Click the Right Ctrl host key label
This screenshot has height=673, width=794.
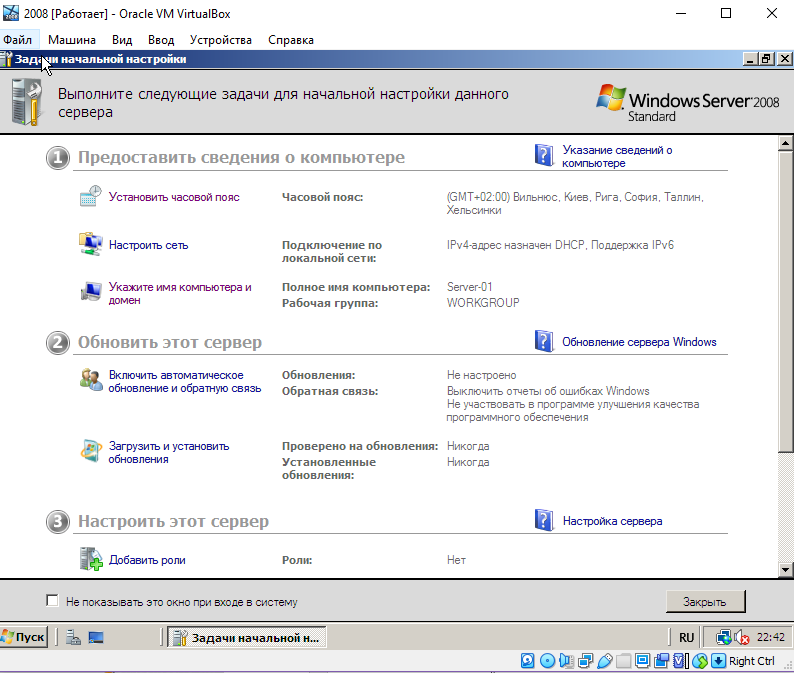click(751, 661)
